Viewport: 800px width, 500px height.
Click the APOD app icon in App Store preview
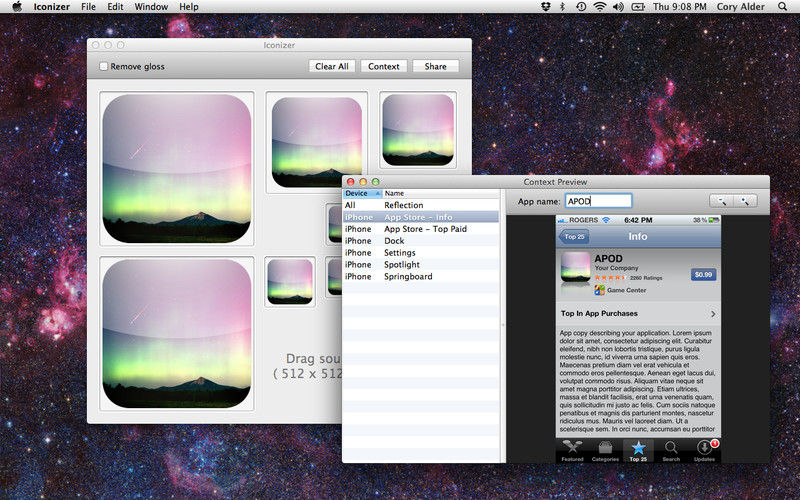(x=576, y=267)
